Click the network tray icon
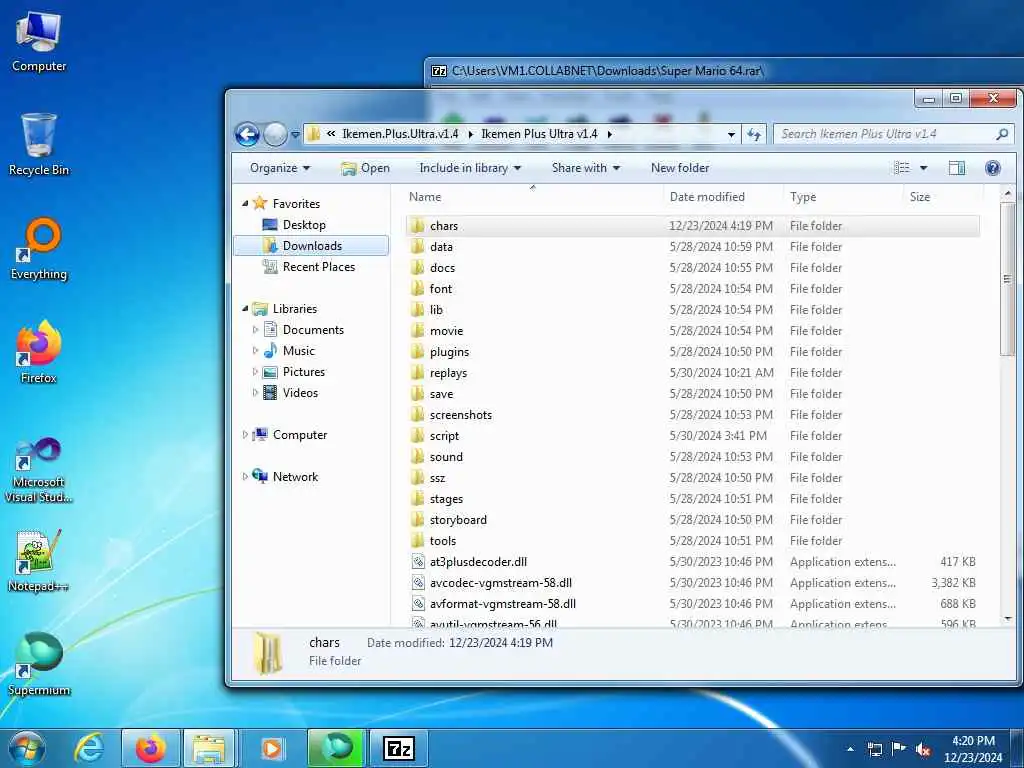 [x=874, y=750]
